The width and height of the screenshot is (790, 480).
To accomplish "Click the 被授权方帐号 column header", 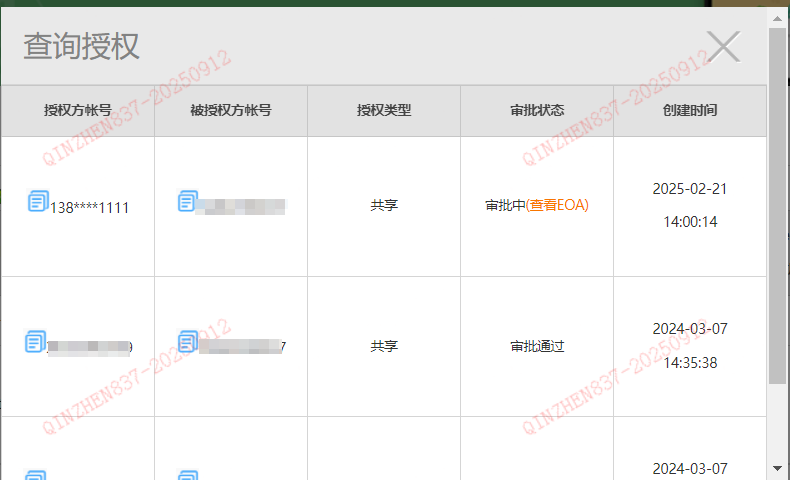I will pyautogui.click(x=231, y=111).
